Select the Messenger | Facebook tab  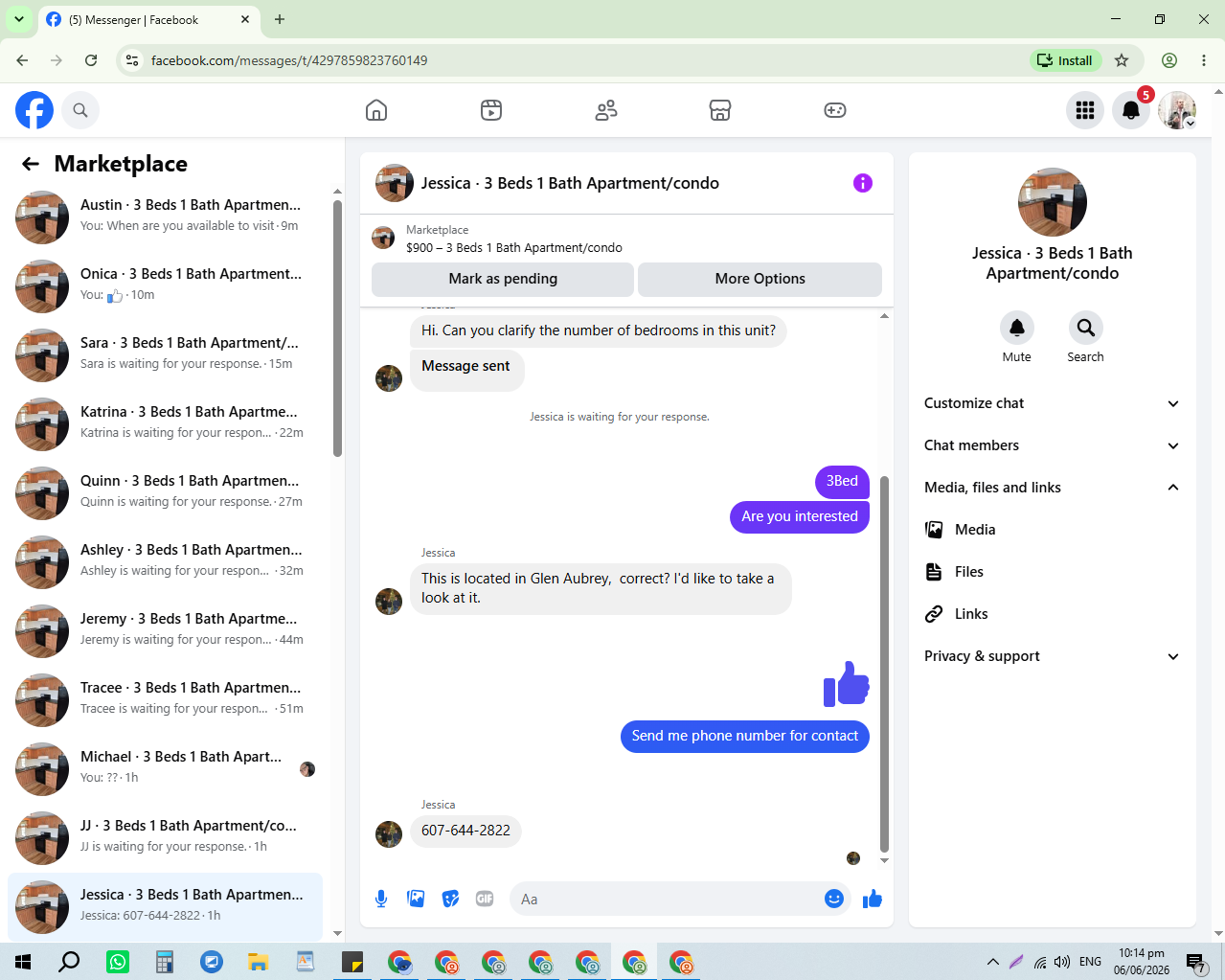pos(148,19)
